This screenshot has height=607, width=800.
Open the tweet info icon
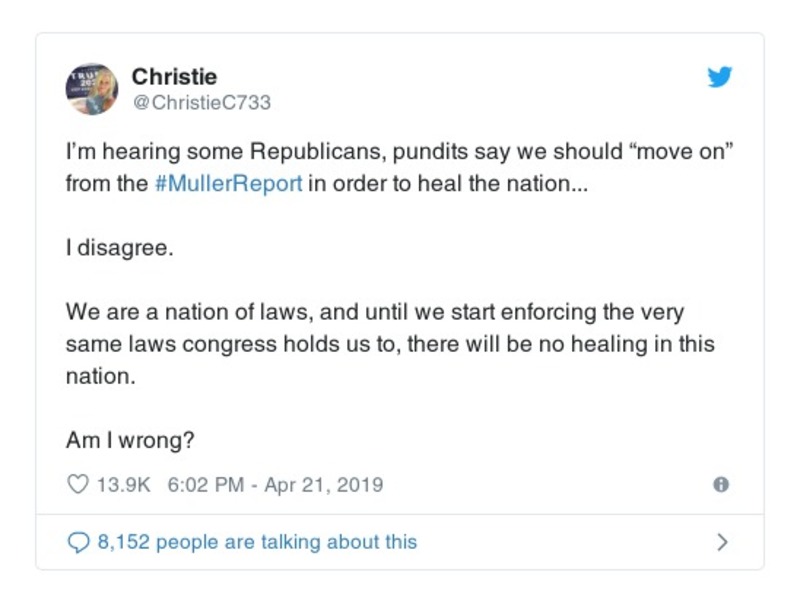(720, 485)
